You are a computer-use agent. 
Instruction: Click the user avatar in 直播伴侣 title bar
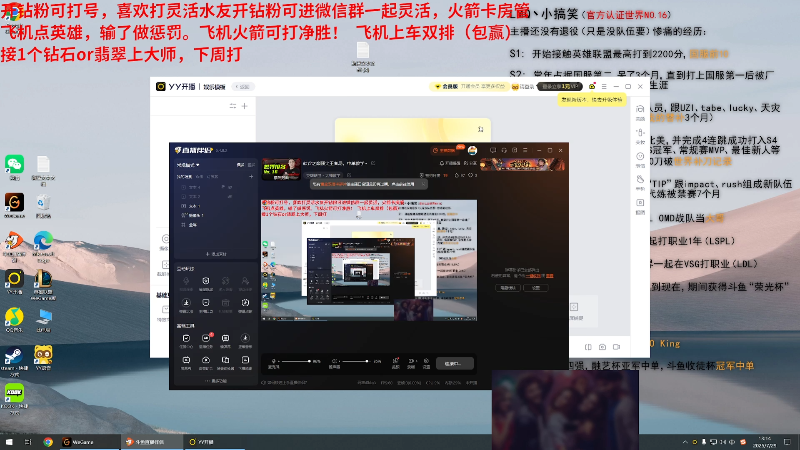click(x=472, y=151)
